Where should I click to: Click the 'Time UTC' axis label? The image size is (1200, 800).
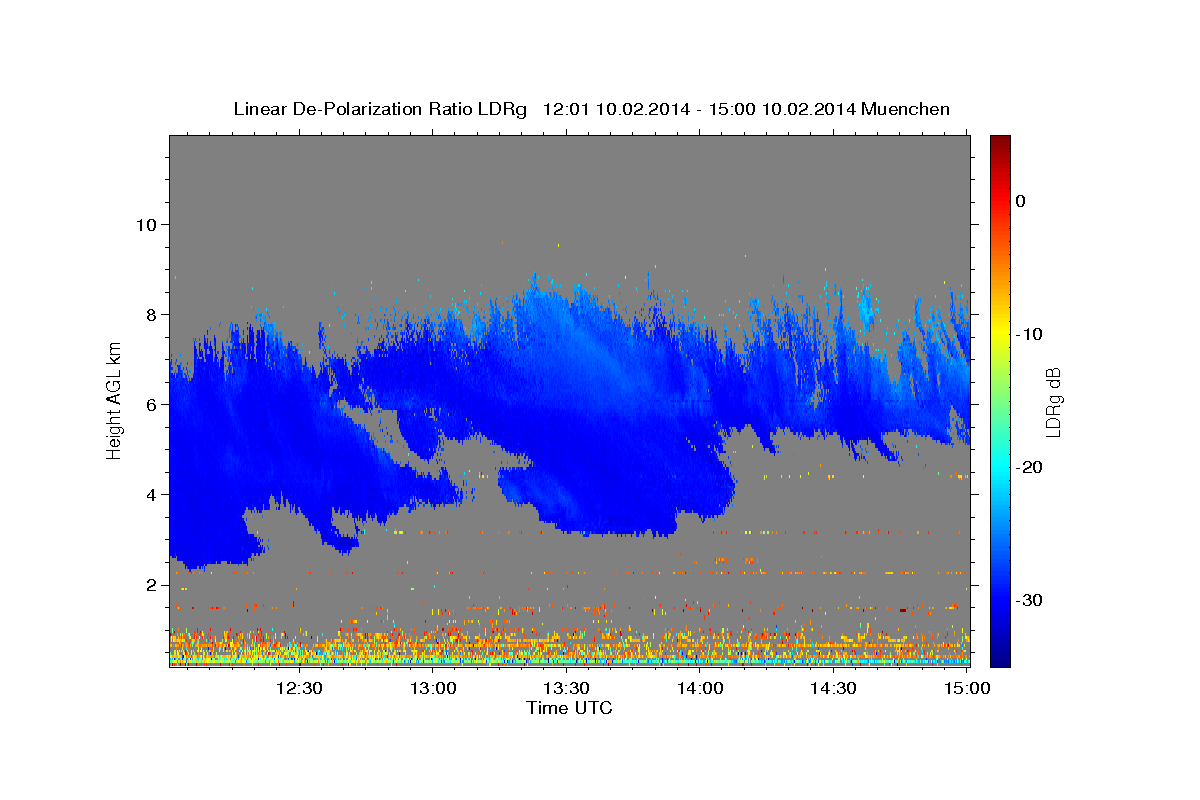pyautogui.click(x=569, y=708)
